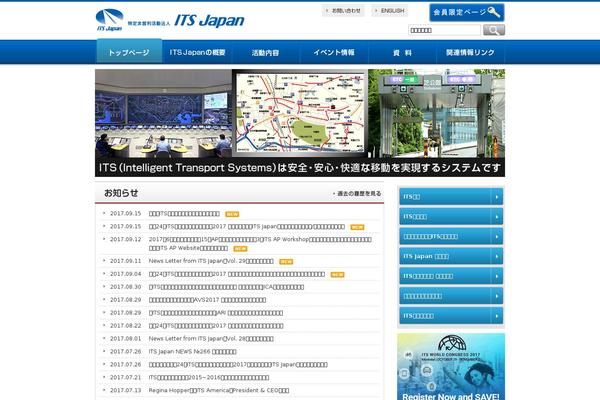Viewport: 600px width, 400px height.
Task: Click the first blue sidebar button
Action: [x=451, y=196]
